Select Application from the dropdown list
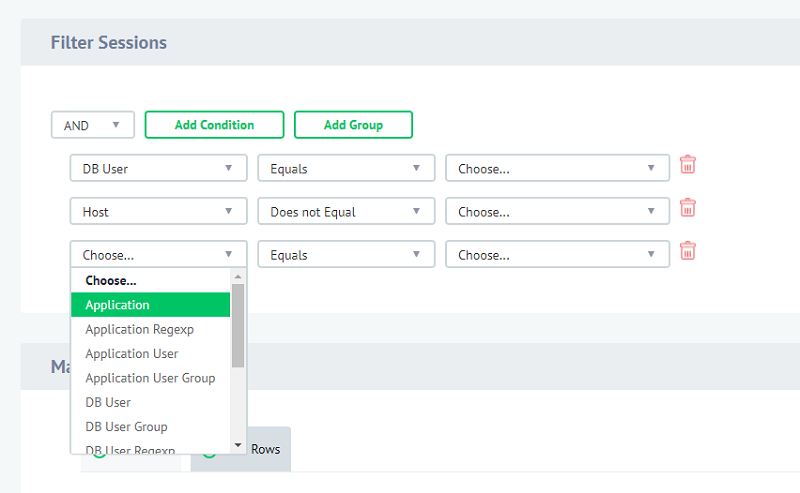800x493 pixels. (150, 305)
